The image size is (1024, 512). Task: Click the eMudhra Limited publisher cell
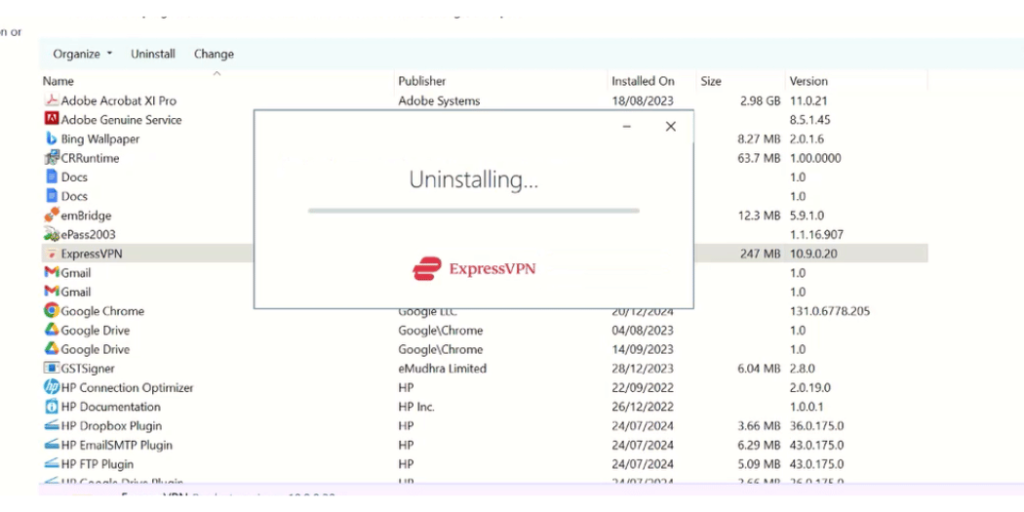[x=442, y=368]
